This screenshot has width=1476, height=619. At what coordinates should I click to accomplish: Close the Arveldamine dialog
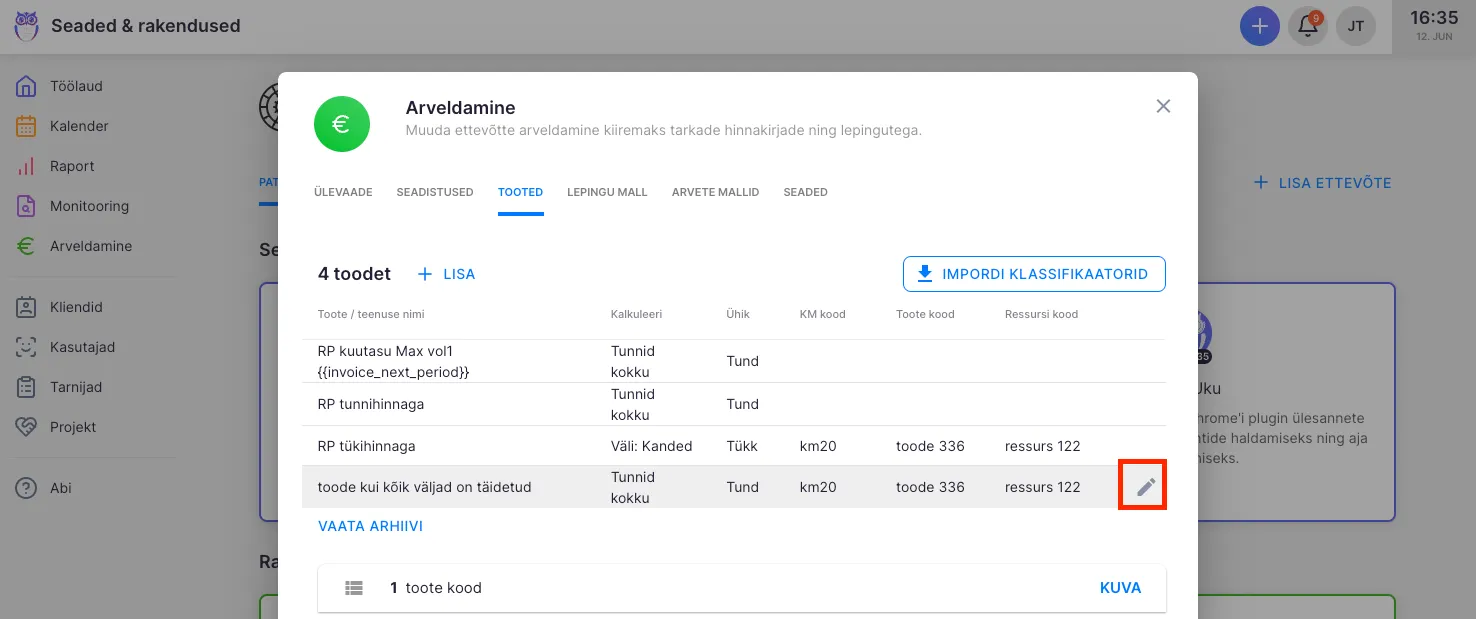tap(1163, 106)
